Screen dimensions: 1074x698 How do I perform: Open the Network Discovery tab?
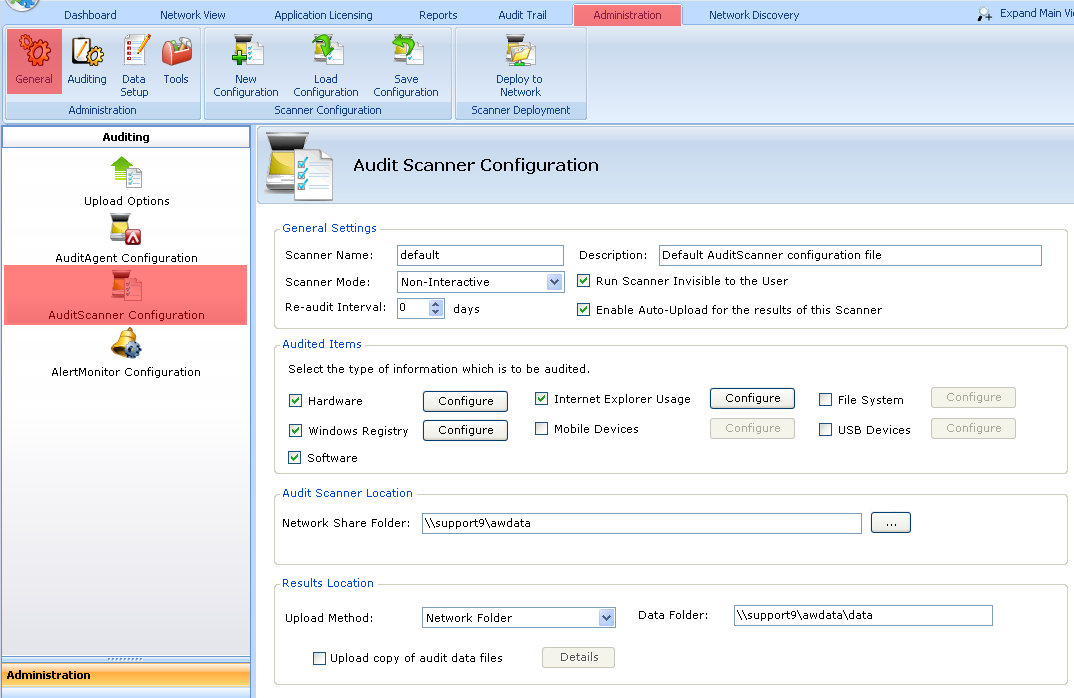point(754,15)
